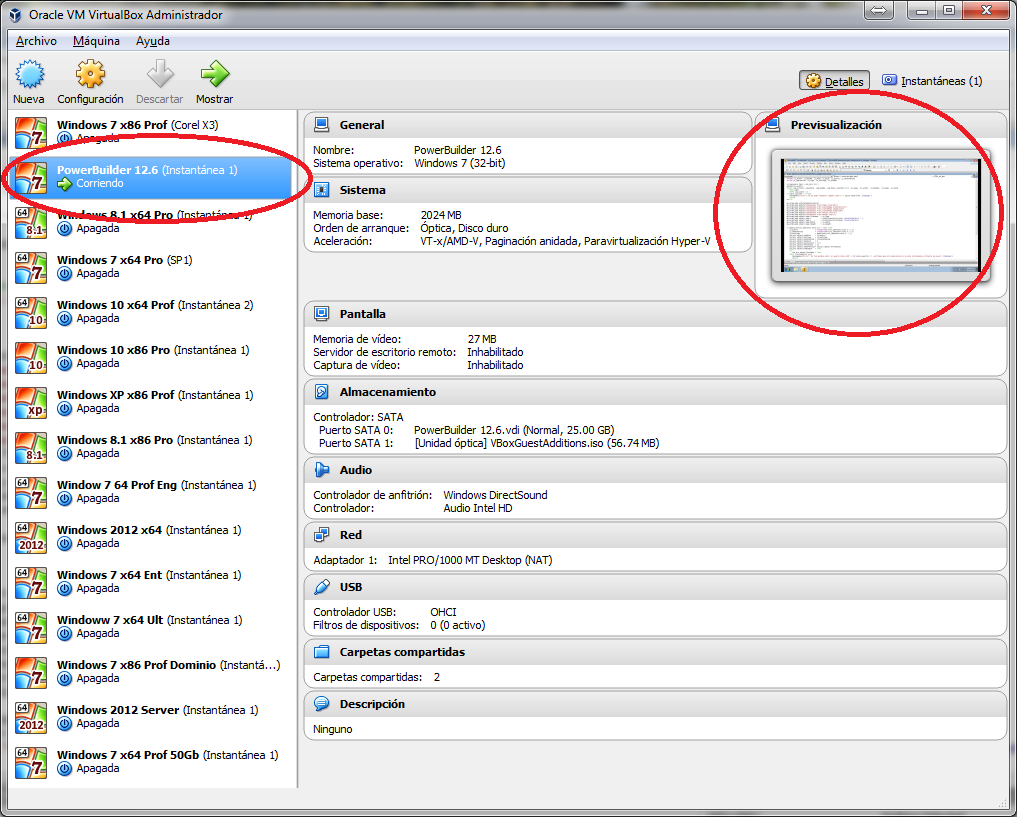Select Window 7 64 Prof Eng machine

pos(152,491)
